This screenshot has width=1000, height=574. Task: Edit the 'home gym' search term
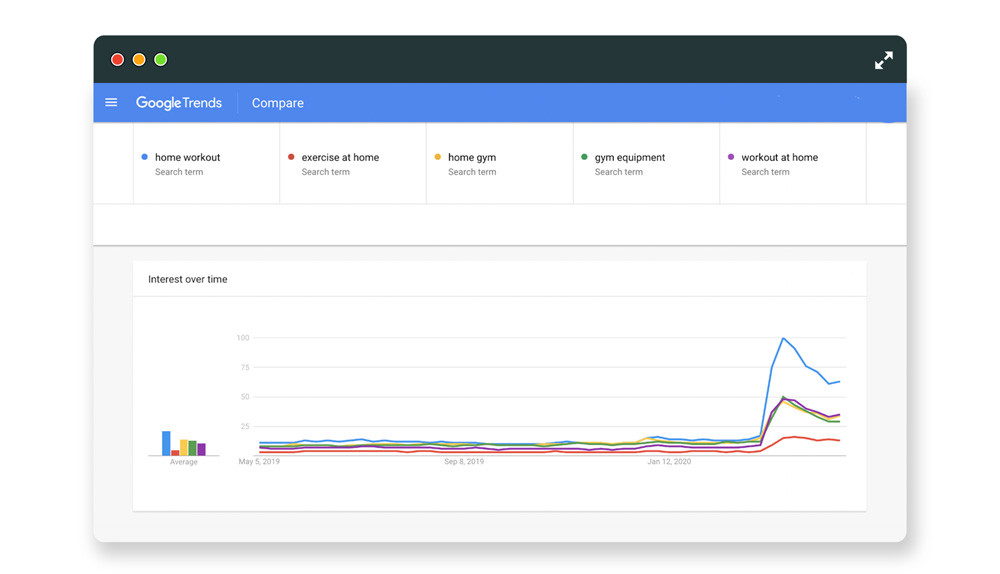click(x=472, y=158)
